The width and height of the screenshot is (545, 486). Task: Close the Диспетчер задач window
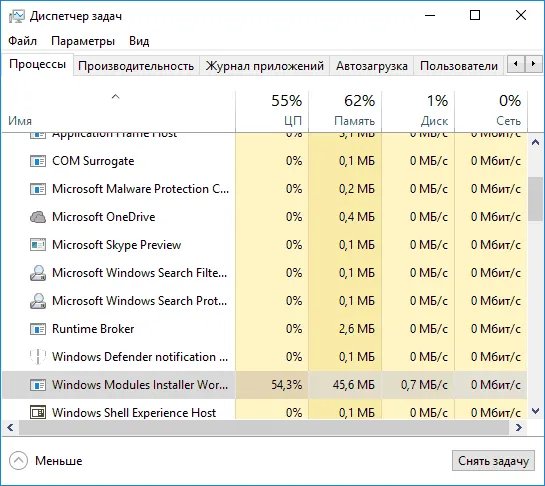pyautogui.click(x=521, y=15)
